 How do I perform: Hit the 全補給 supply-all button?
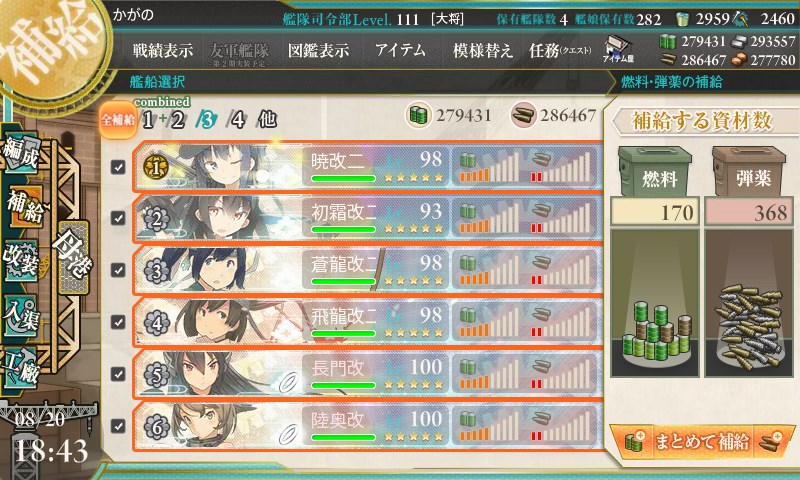(118, 120)
